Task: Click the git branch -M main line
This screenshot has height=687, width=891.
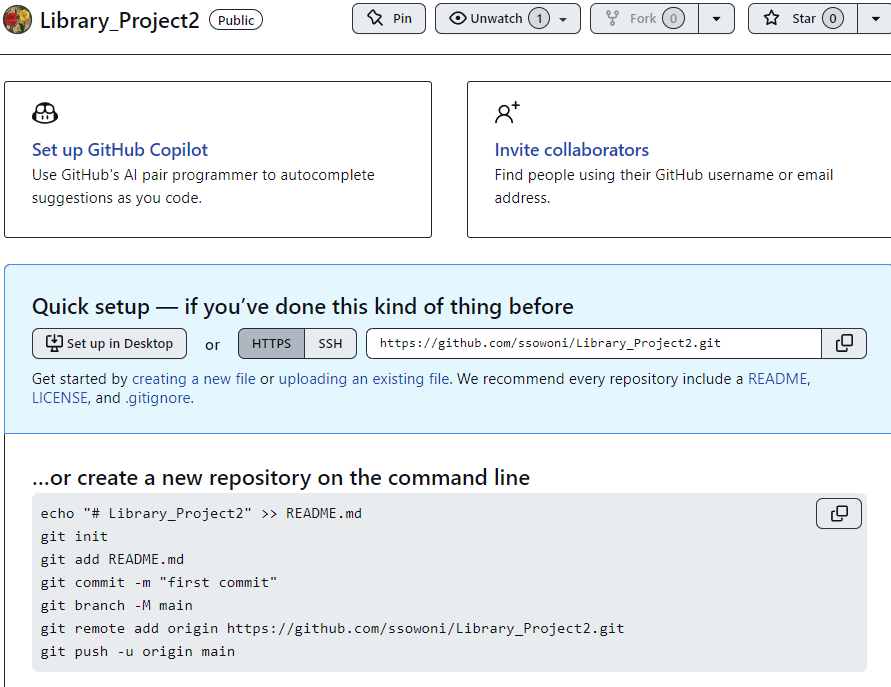Action: [x=116, y=605]
